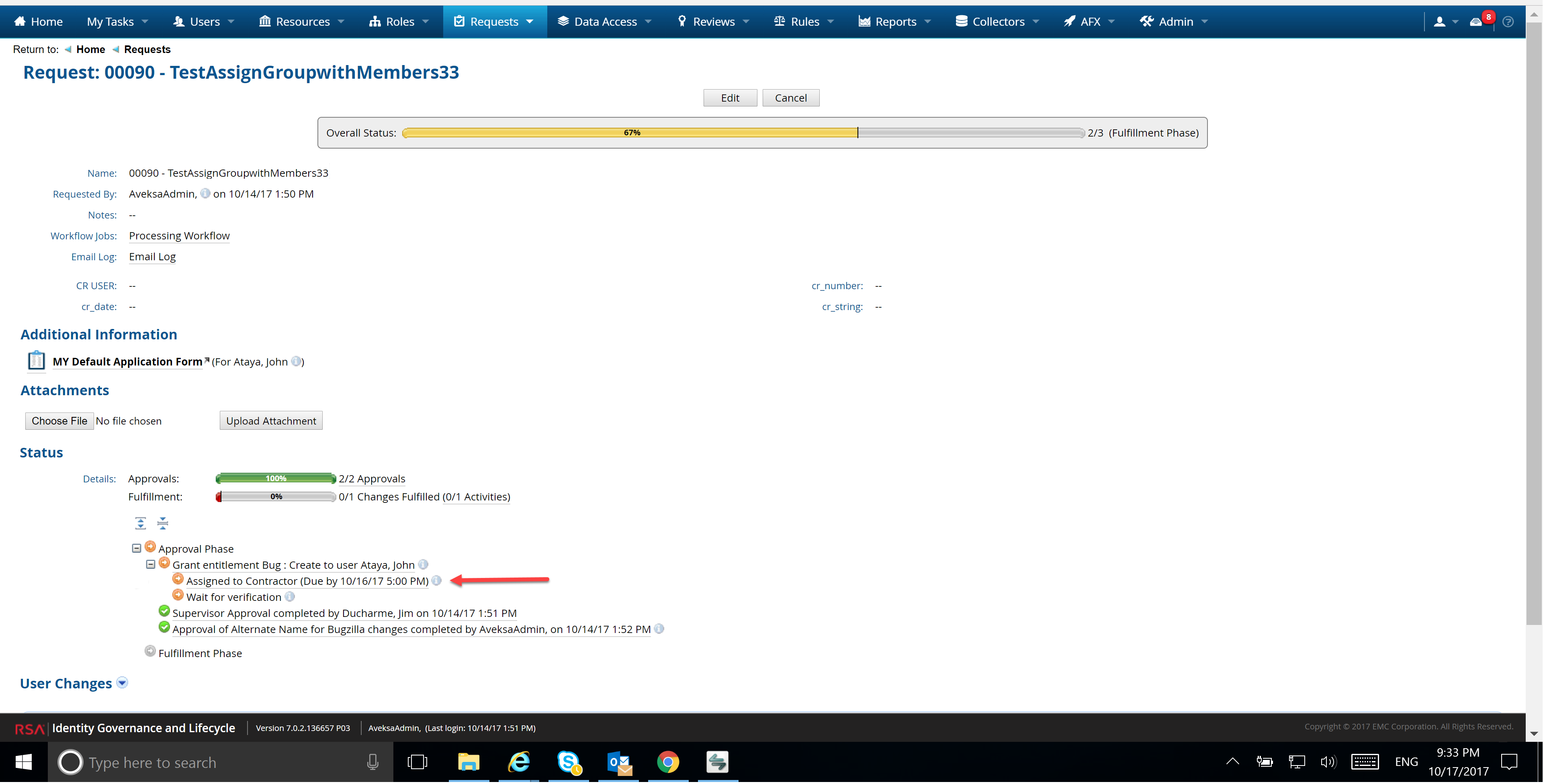The image size is (1543, 784).
Task: Open the Data Access menu
Action: (x=604, y=22)
